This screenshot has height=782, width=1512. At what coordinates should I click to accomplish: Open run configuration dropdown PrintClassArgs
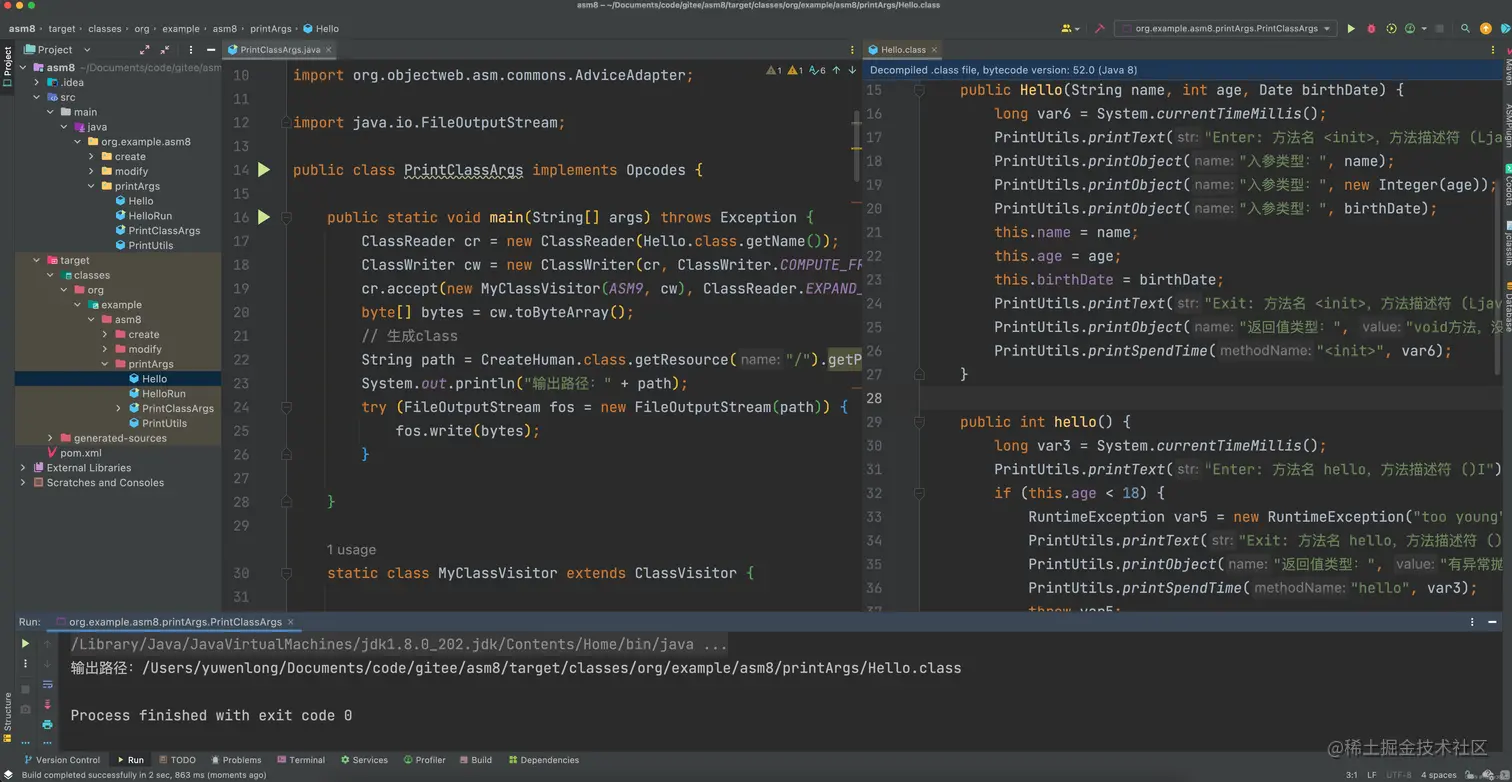coord(1227,29)
